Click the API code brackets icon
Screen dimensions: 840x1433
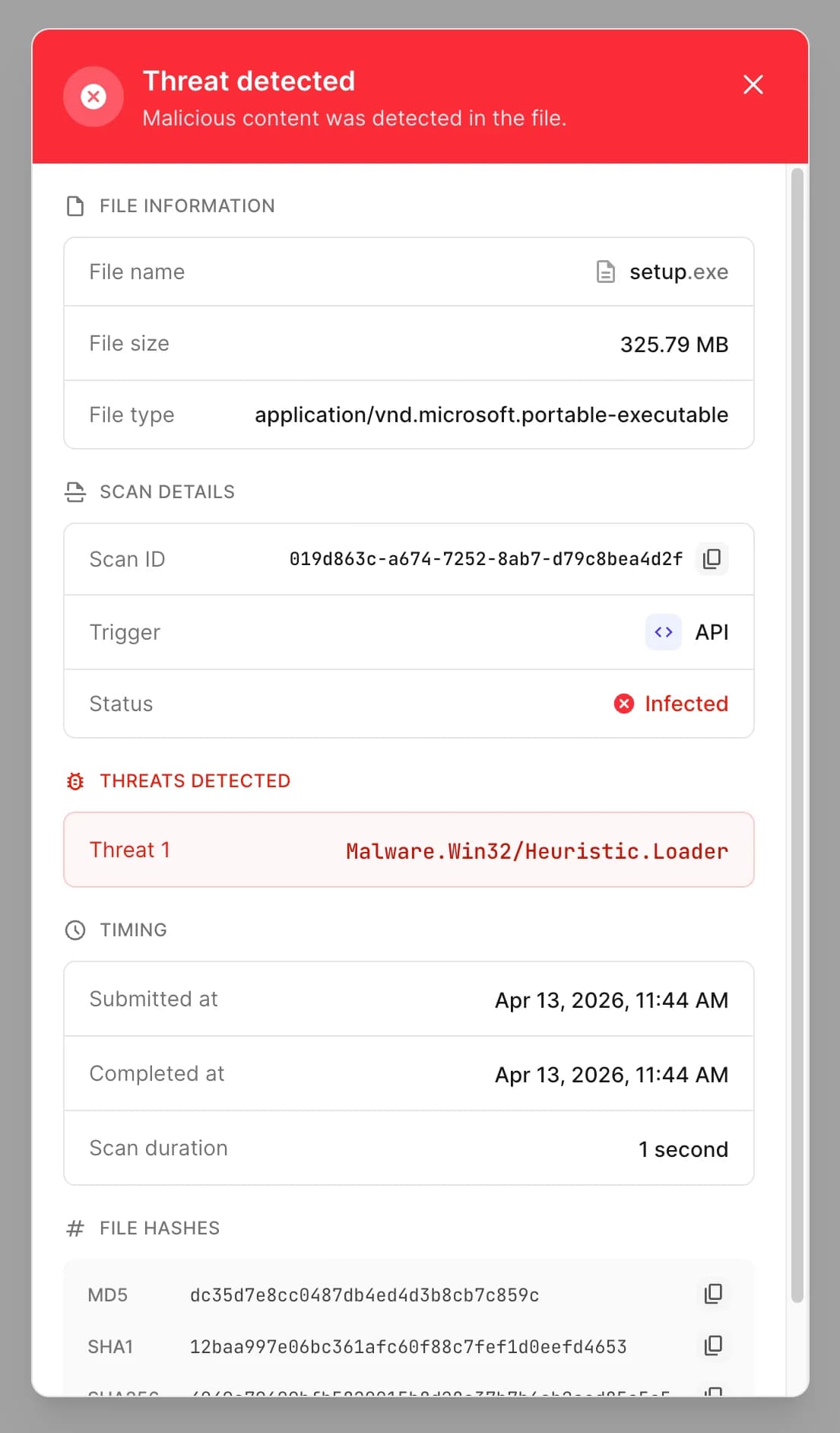[662, 632]
